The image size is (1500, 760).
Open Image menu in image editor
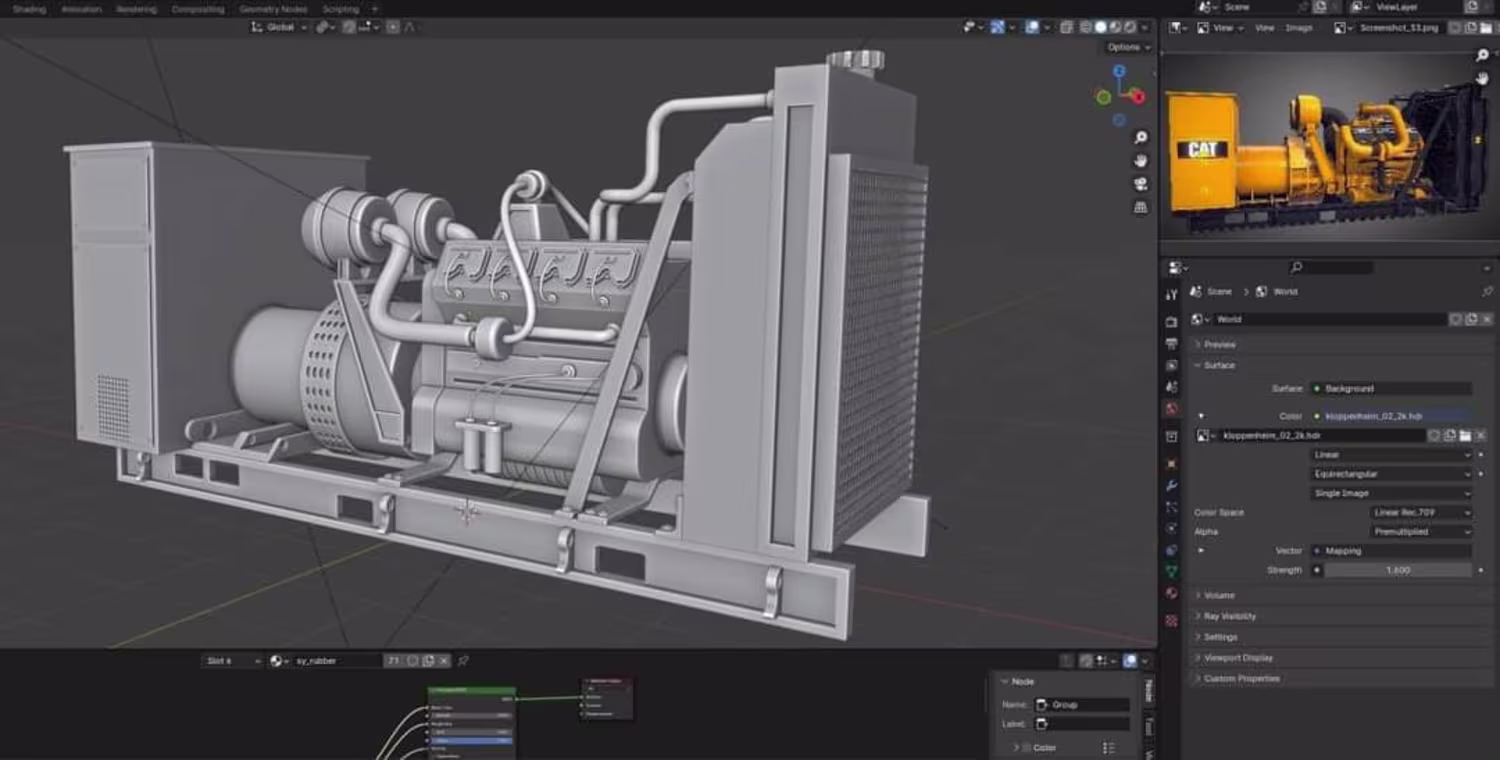point(1299,28)
